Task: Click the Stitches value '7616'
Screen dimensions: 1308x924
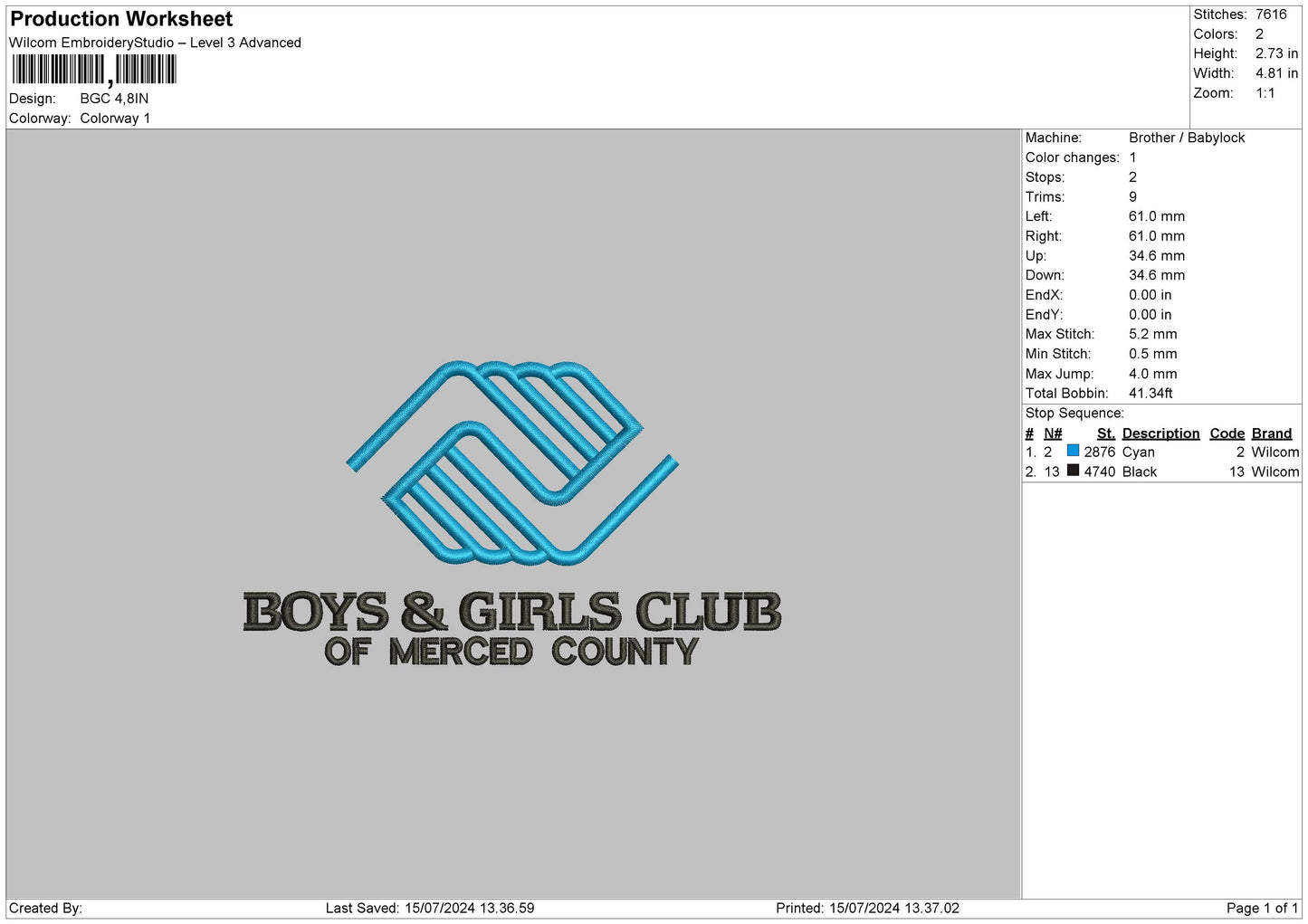Action: 1271,14
